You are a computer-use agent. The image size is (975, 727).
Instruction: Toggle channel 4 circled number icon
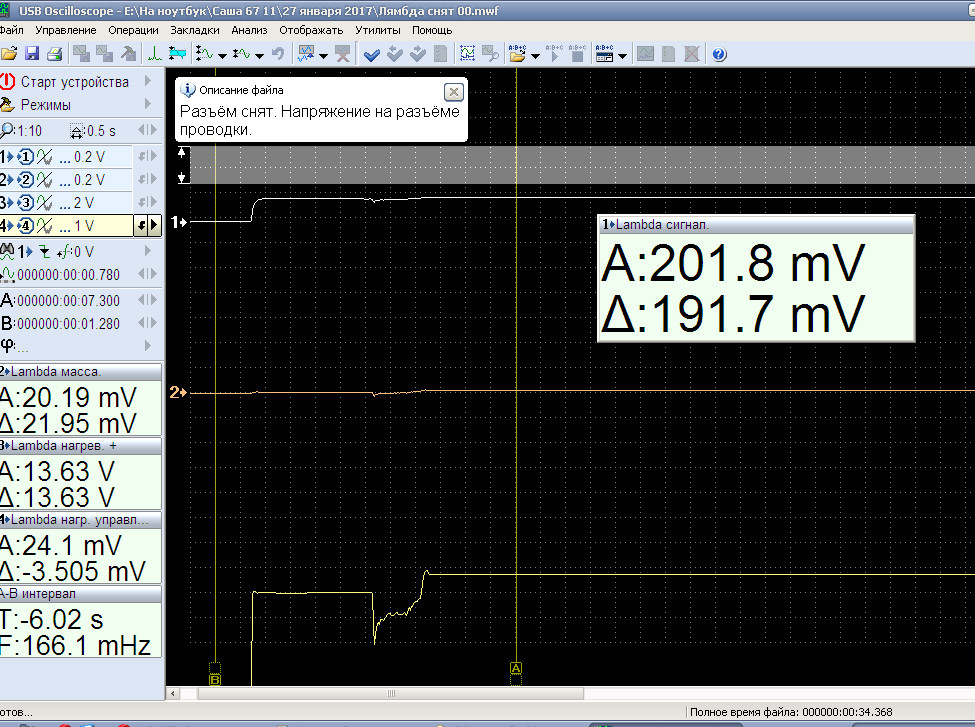point(26,226)
